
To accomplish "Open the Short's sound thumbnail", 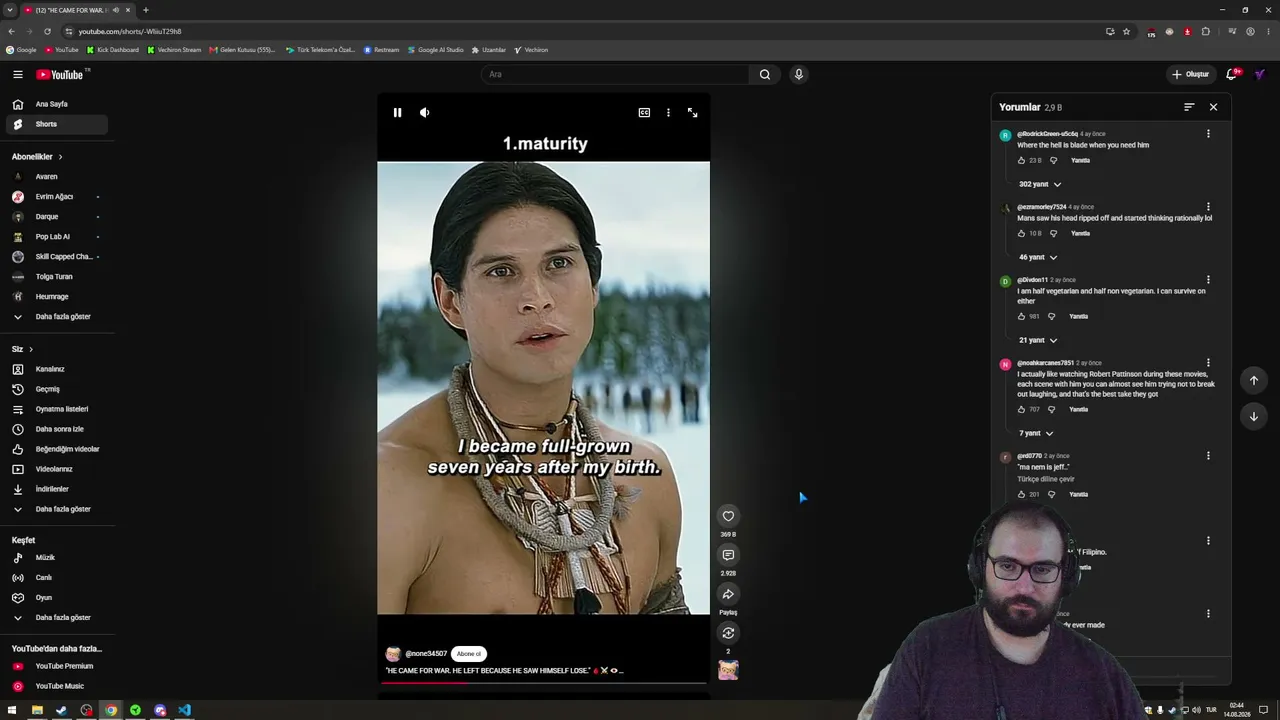I will pyautogui.click(x=728, y=670).
